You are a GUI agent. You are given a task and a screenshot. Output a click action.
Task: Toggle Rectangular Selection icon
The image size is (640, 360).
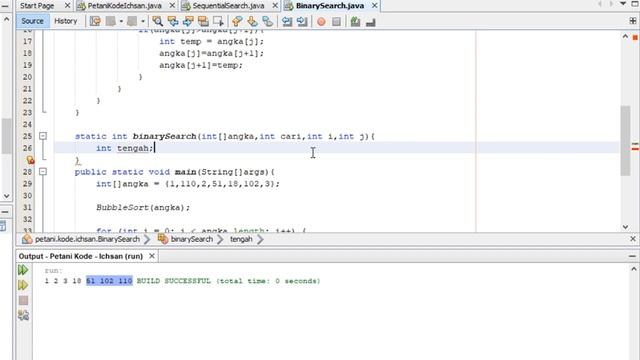[218, 21]
